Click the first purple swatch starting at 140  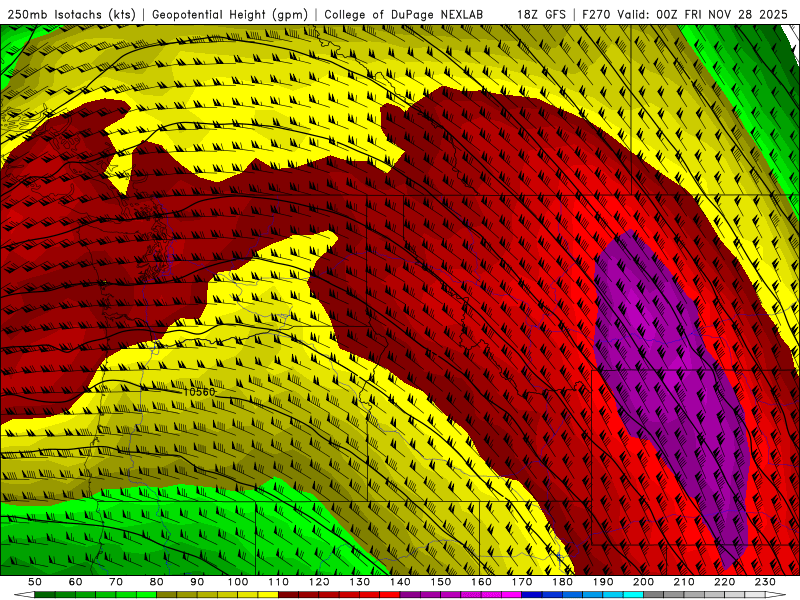coord(410,594)
